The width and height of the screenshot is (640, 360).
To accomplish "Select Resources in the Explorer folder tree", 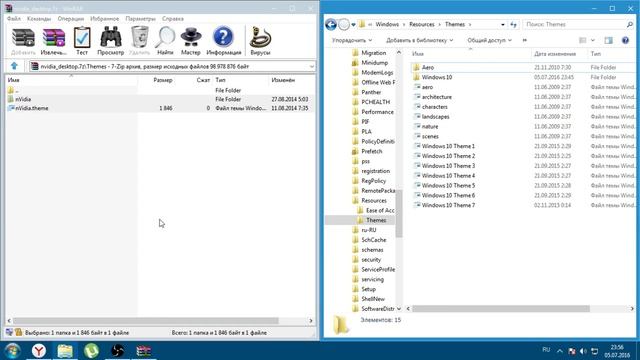I will [x=374, y=200].
